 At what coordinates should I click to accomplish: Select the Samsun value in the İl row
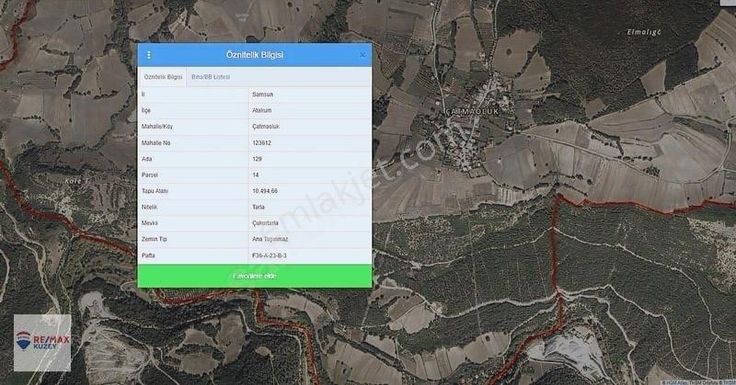pyautogui.click(x=262, y=94)
